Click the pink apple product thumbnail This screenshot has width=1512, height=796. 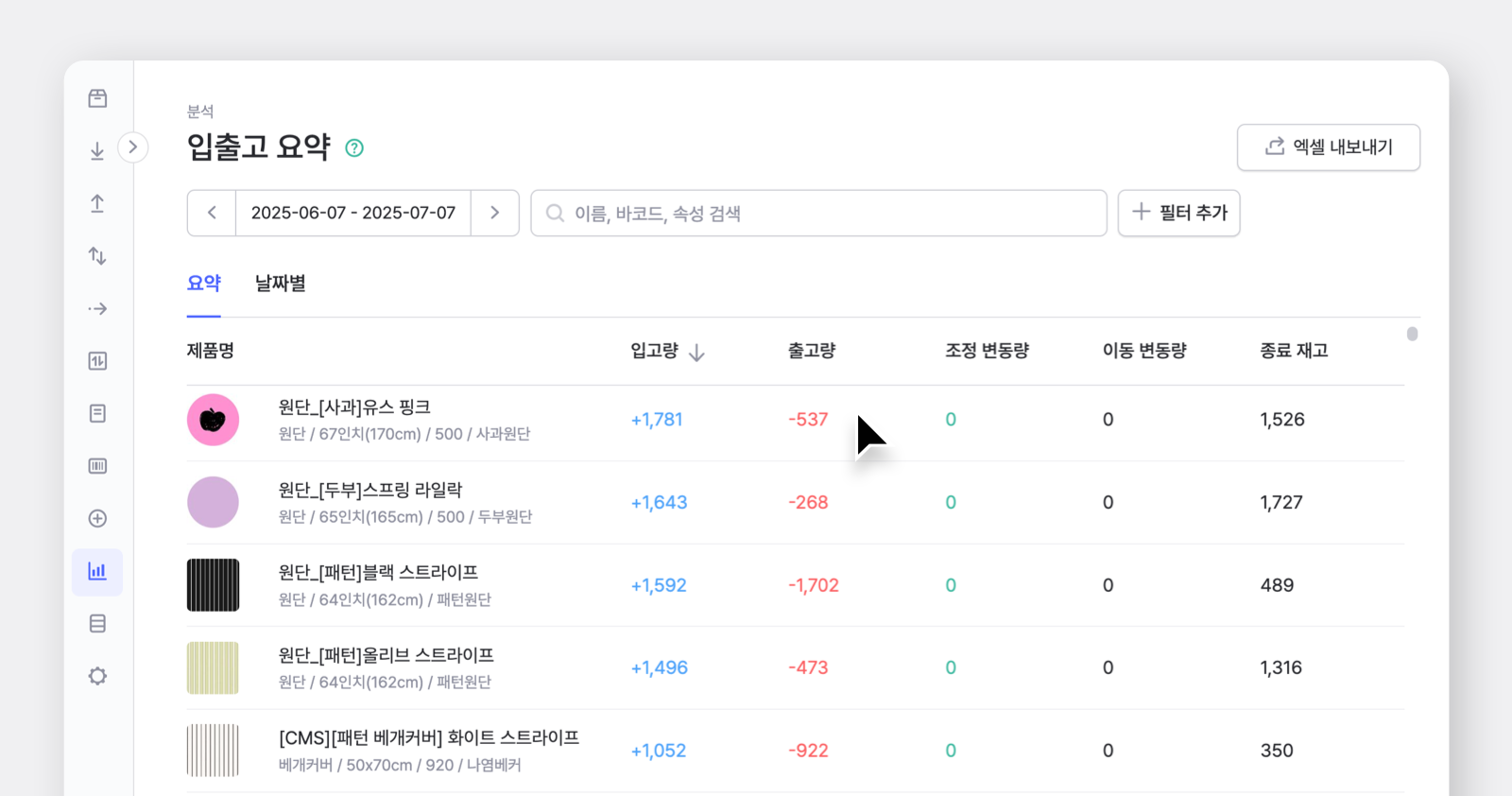[x=213, y=420]
